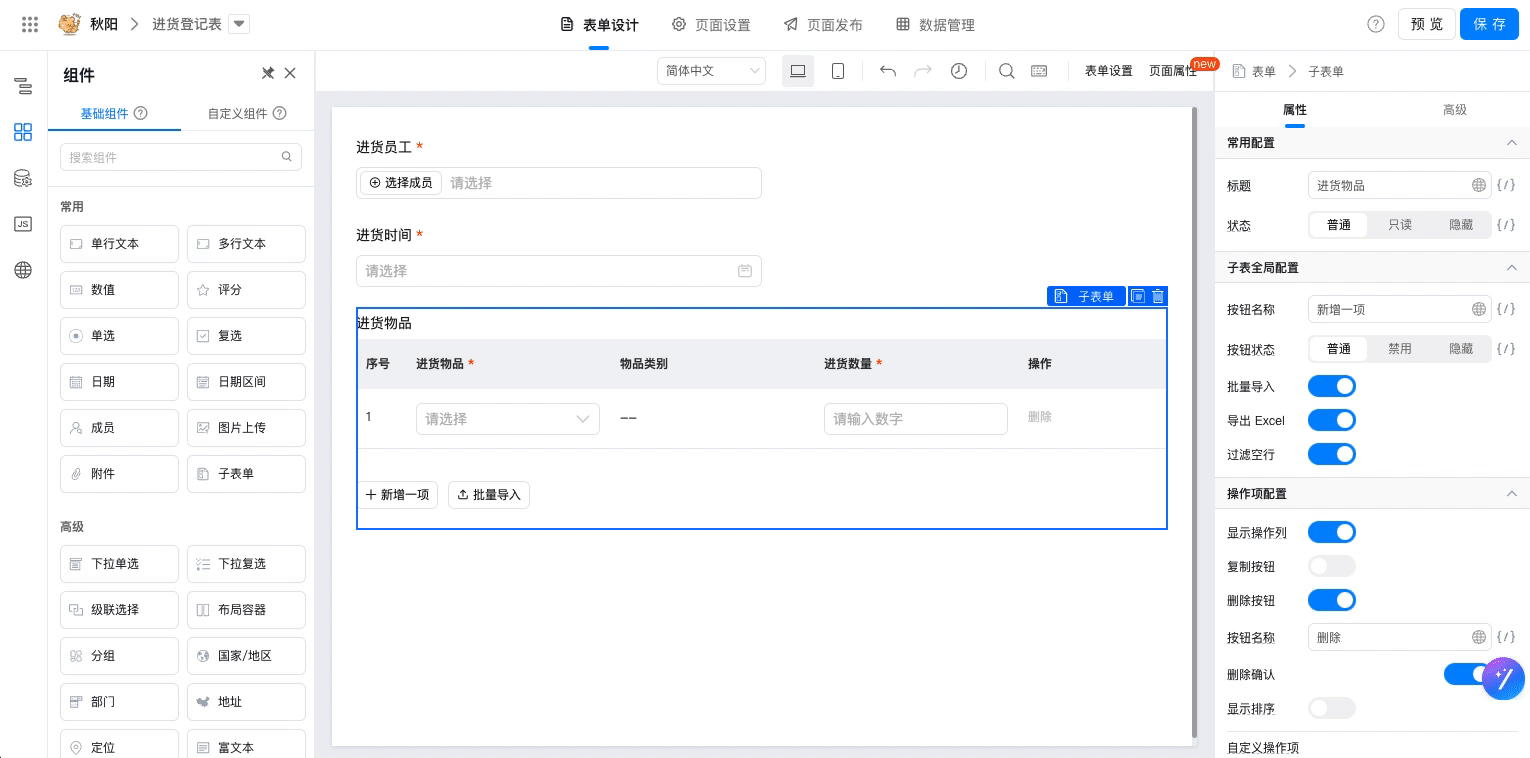Set 按钮状态 to 禁用
1530x758 pixels.
pyautogui.click(x=1400, y=349)
